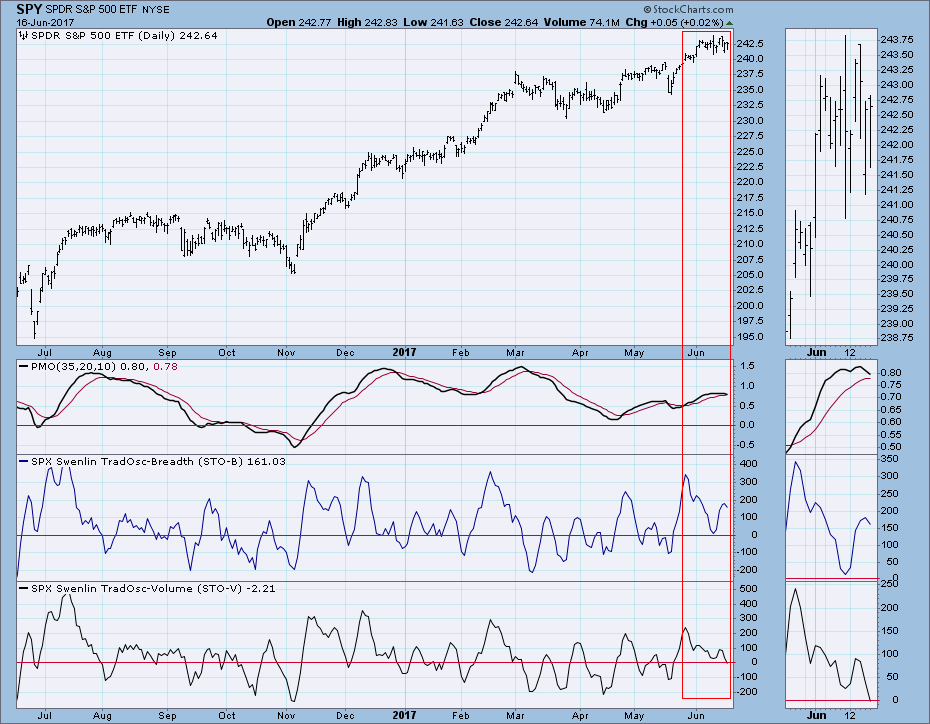
Task: Click the 500 label on STO-V axis
Action: click(750, 589)
